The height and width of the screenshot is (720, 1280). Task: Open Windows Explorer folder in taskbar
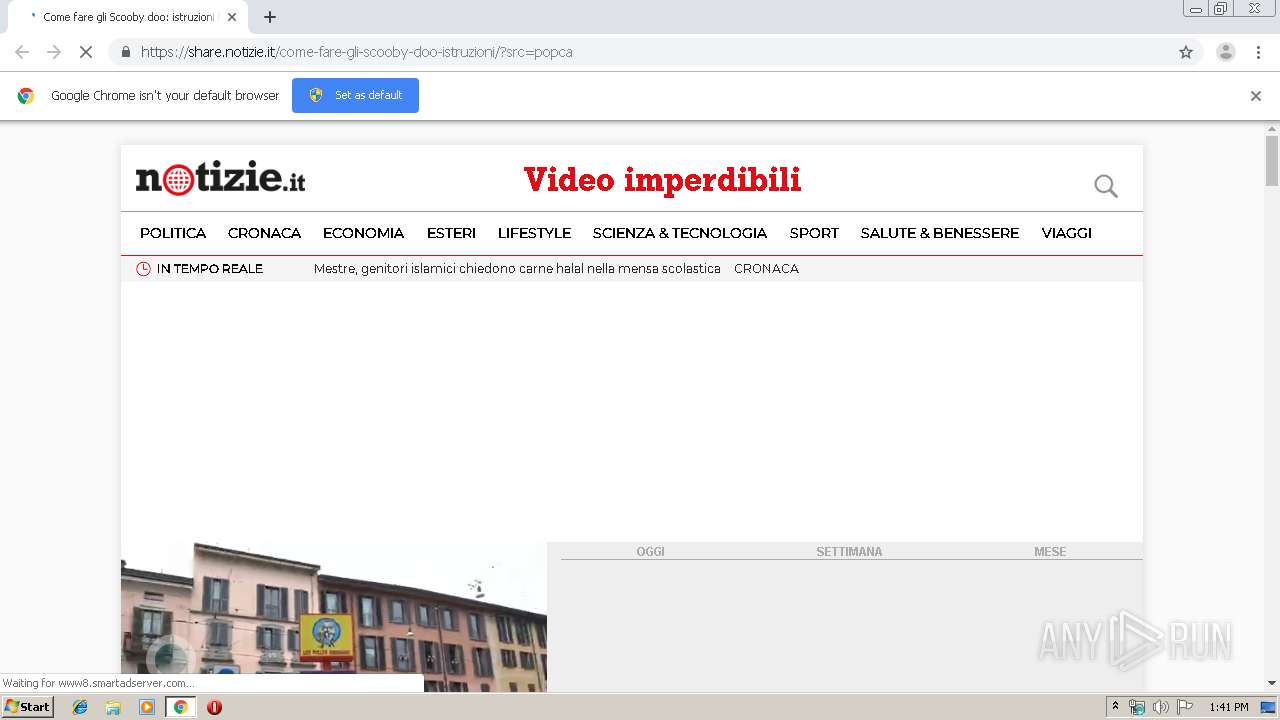click(x=113, y=707)
